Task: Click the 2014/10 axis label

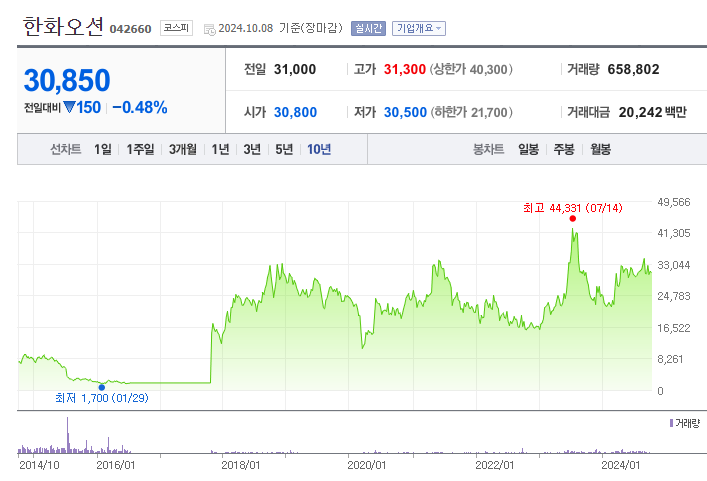Action: tap(39, 465)
